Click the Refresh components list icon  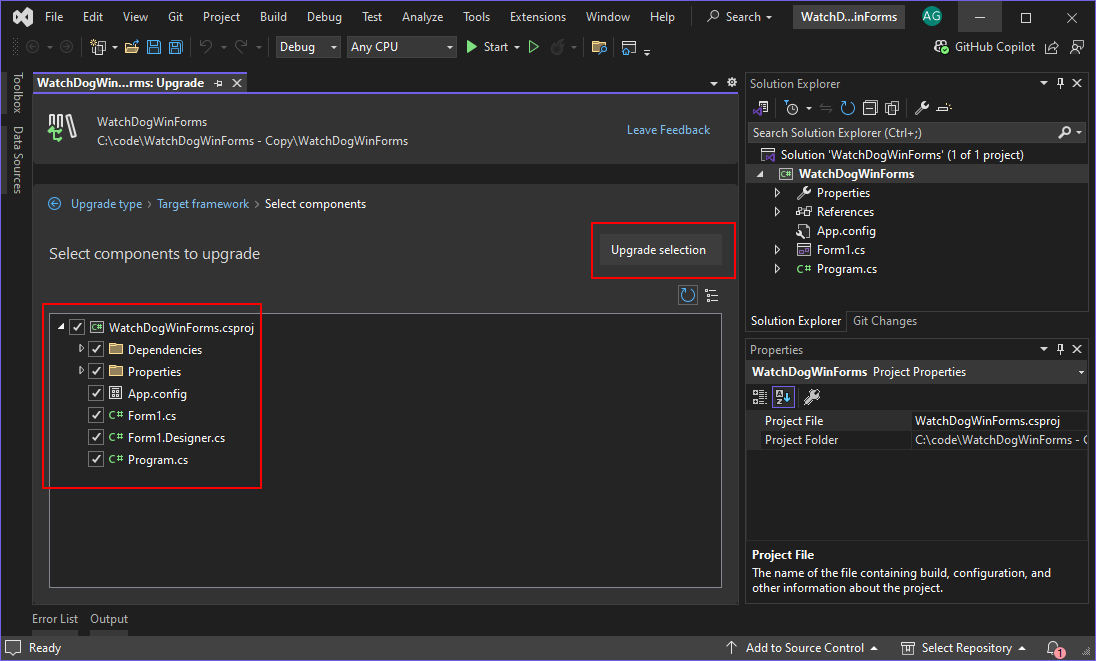[x=688, y=294]
